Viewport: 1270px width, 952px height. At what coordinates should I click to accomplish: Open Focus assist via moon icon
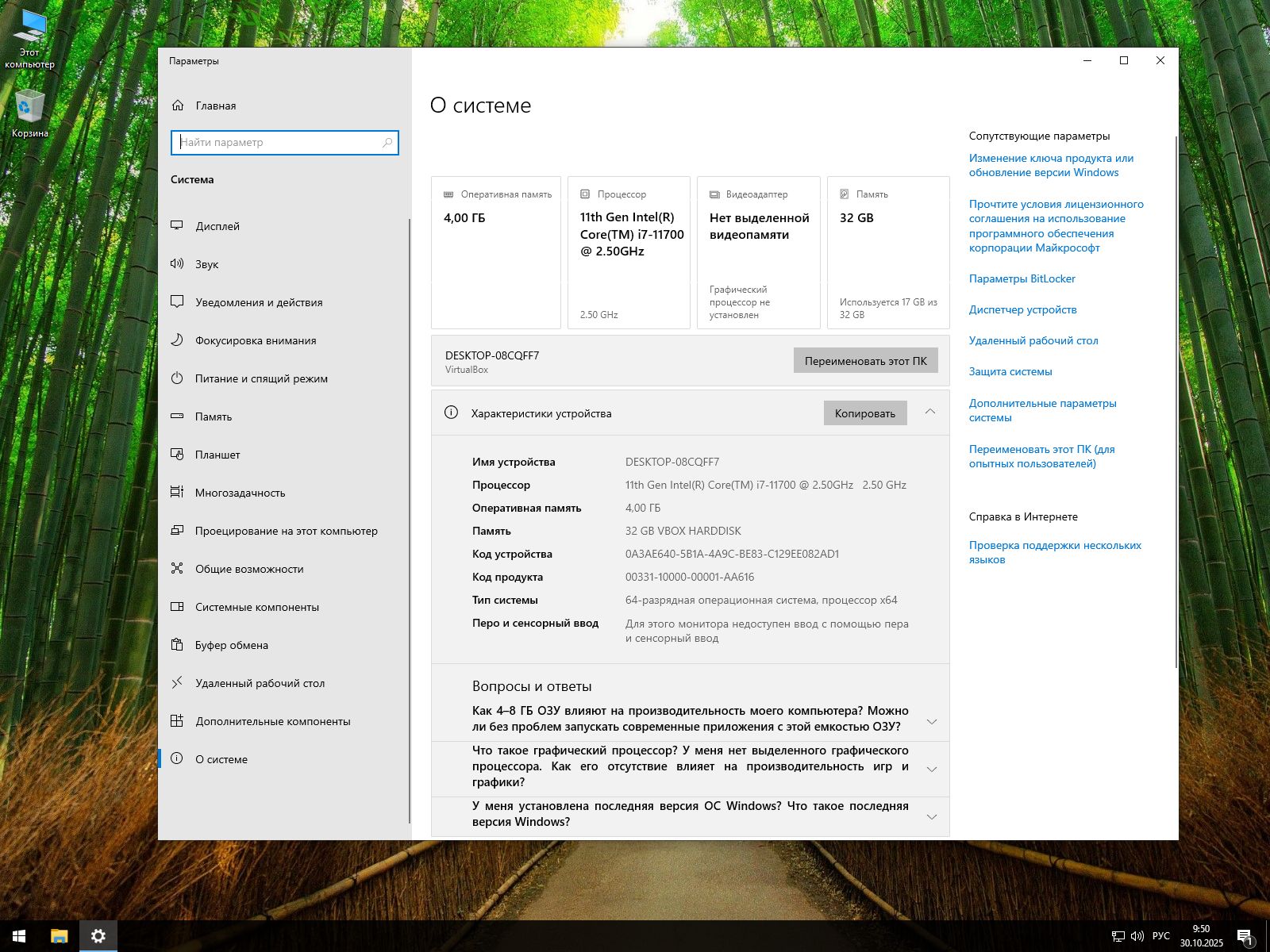(x=177, y=340)
